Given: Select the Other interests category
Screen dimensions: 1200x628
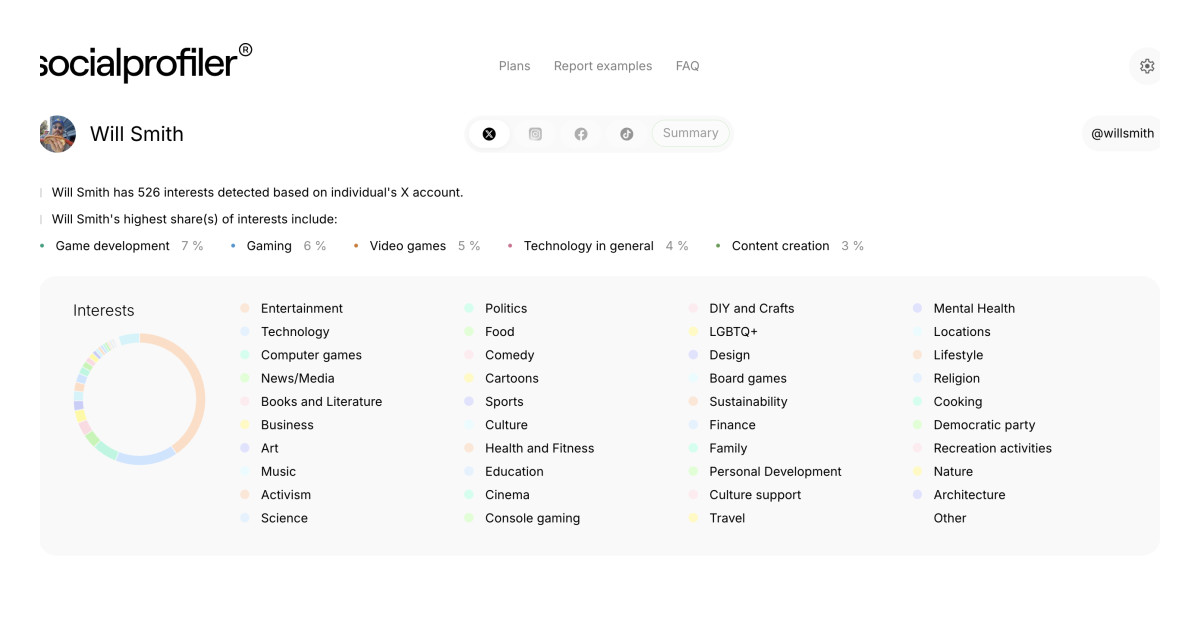Looking at the screenshot, I should coord(949,518).
